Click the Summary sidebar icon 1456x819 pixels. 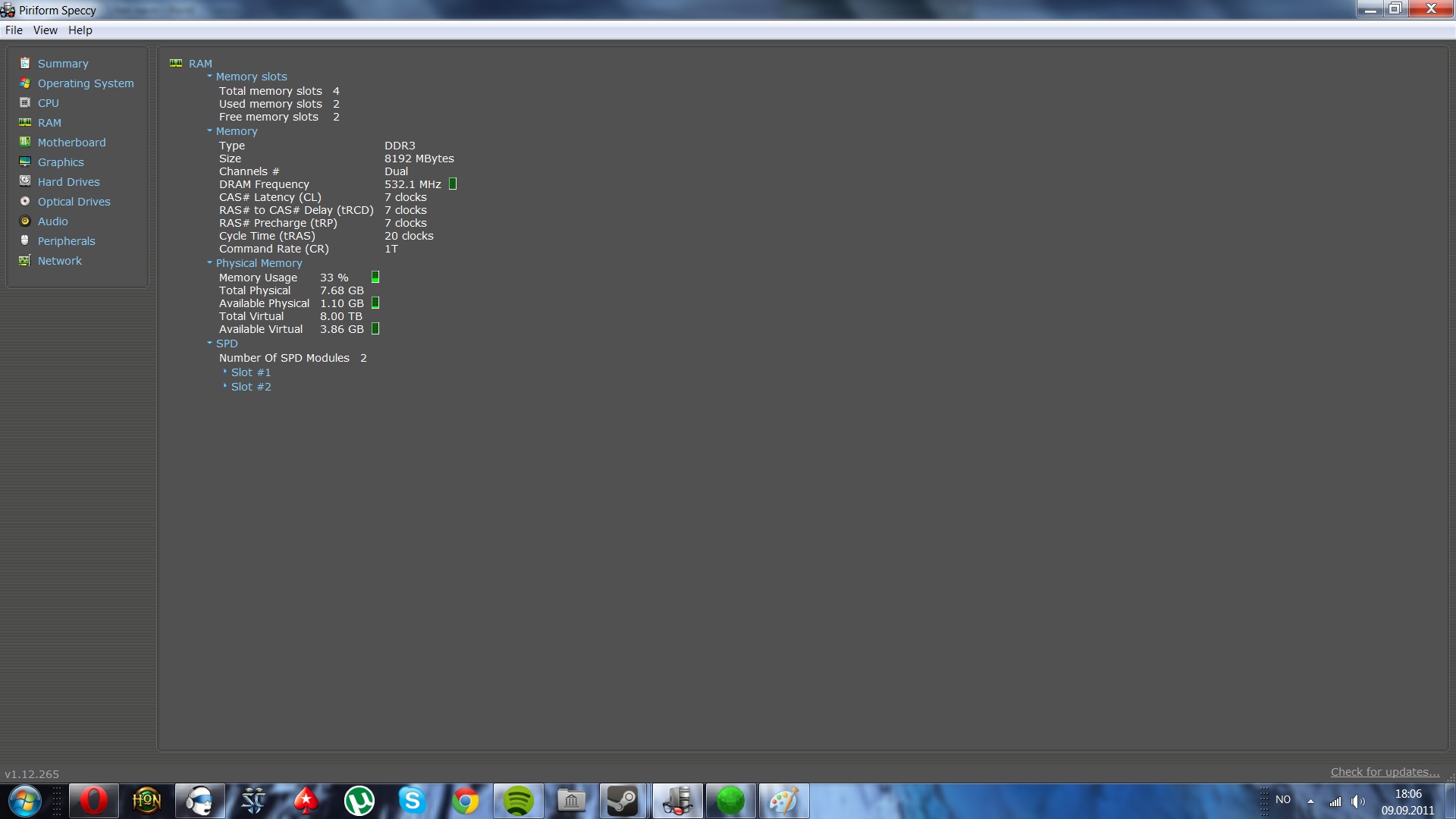pyautogui.click(x=25, y=63)
